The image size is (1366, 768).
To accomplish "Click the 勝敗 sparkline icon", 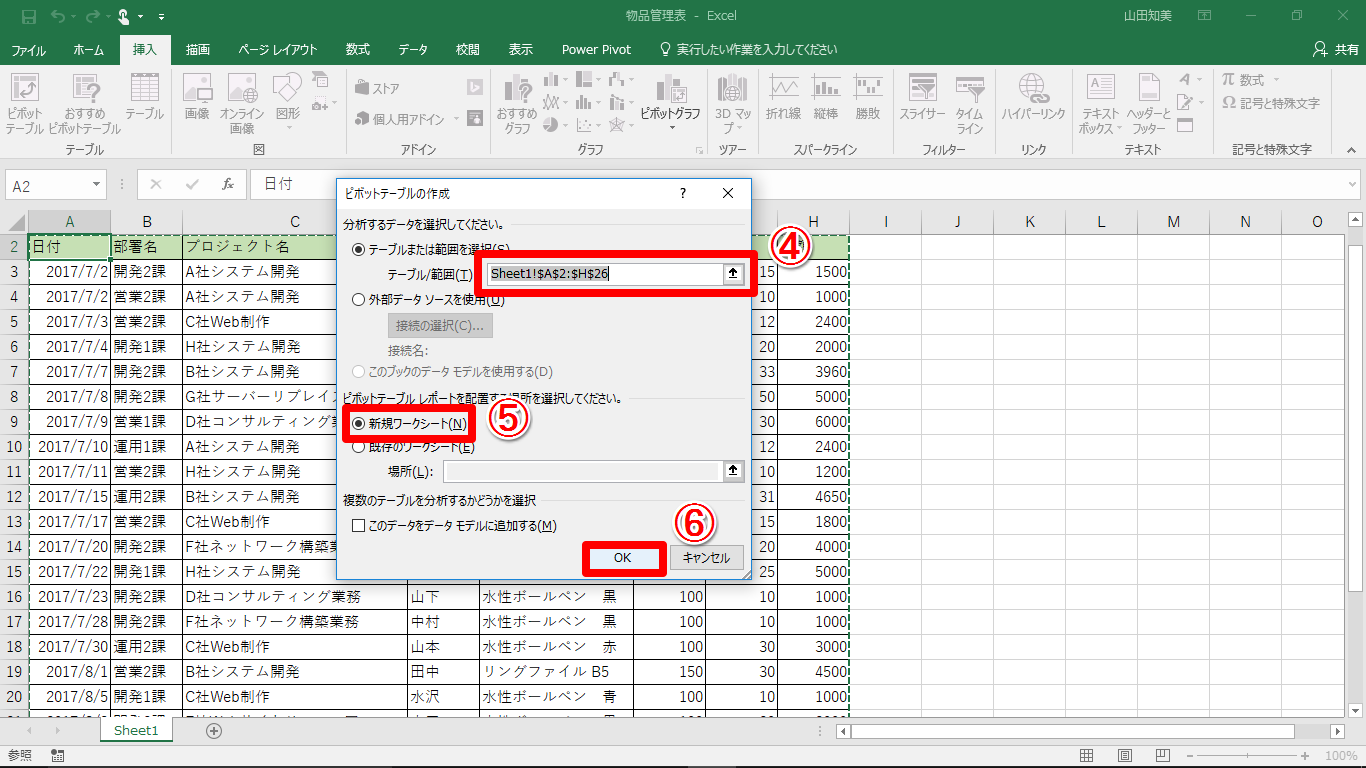I will tap(868, 97).
